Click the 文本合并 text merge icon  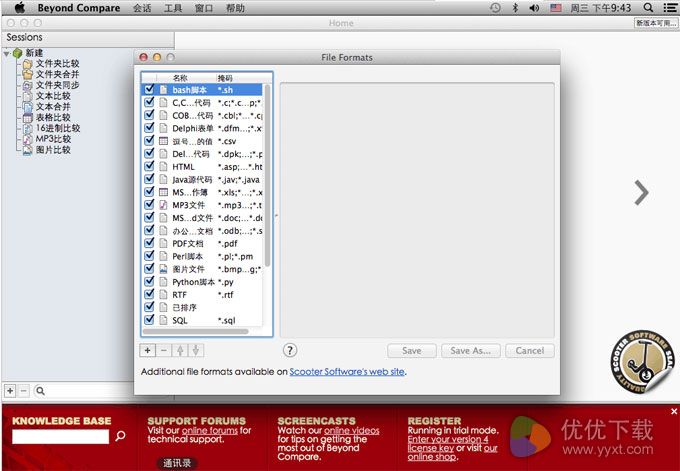pos(28,107)
